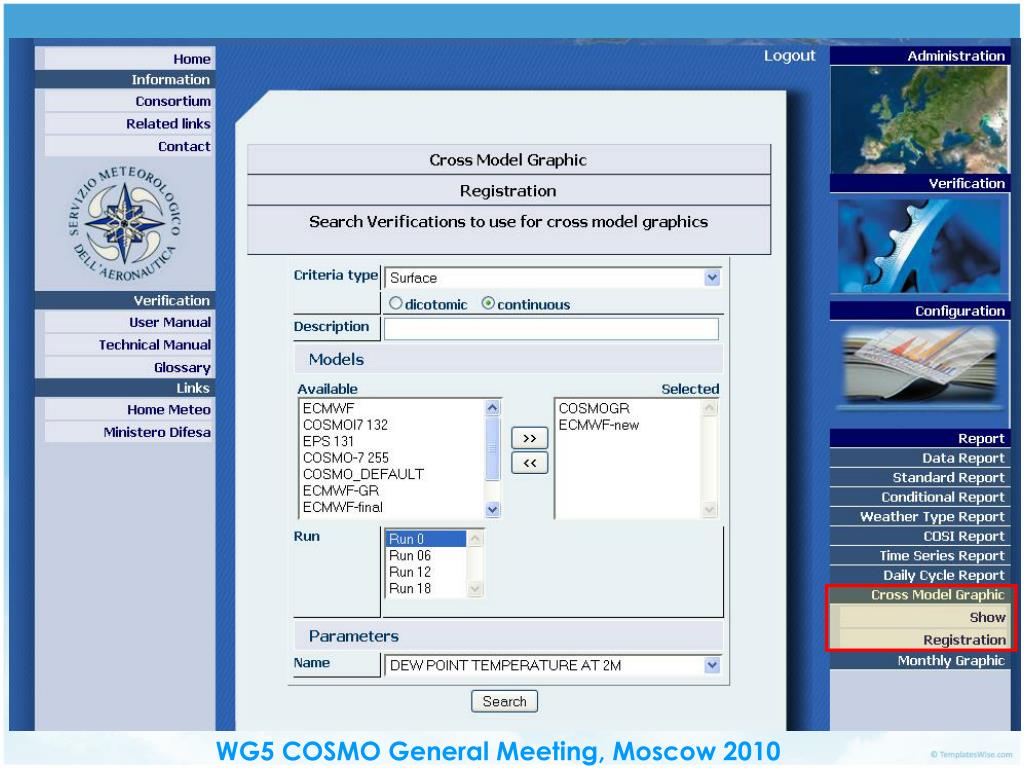The height and width of the screenshot is (768, 1024).
Task: Open Registration under Cross Model Graphic
Action: (923, 639)
